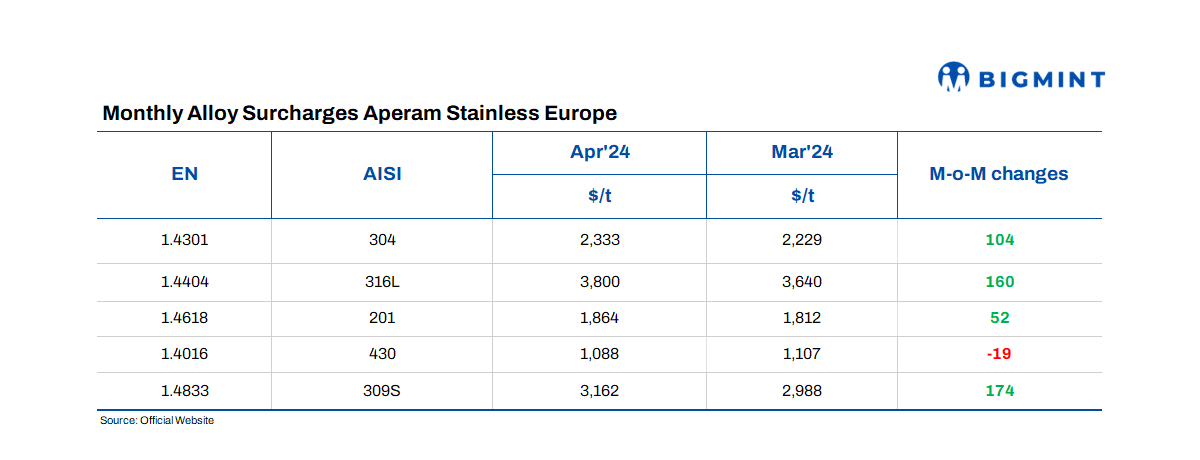Select the green 174 change value
This screenshot has width=1200, height=460.
click(999, 391)
